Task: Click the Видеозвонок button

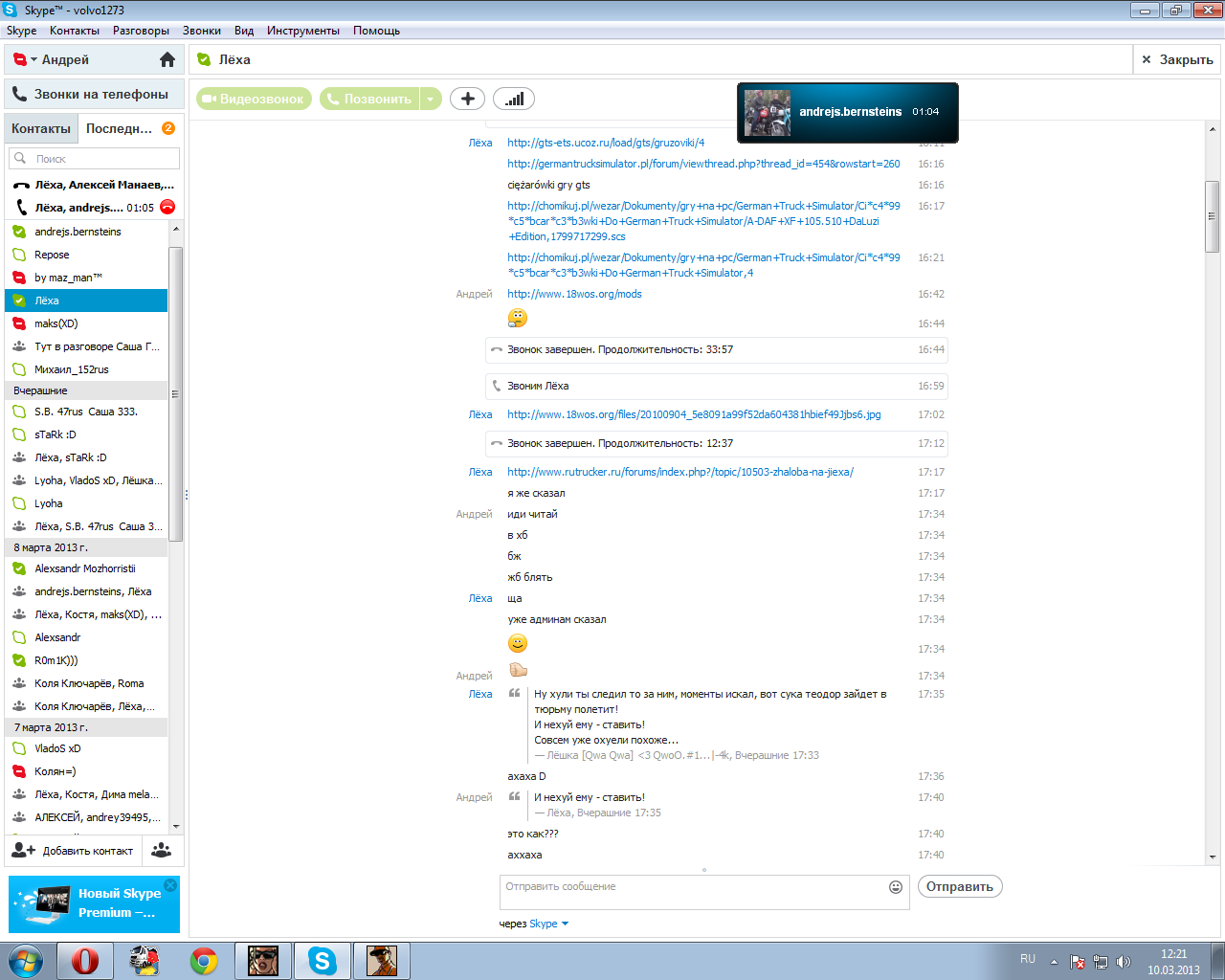Action: click(x=254, y=99)
